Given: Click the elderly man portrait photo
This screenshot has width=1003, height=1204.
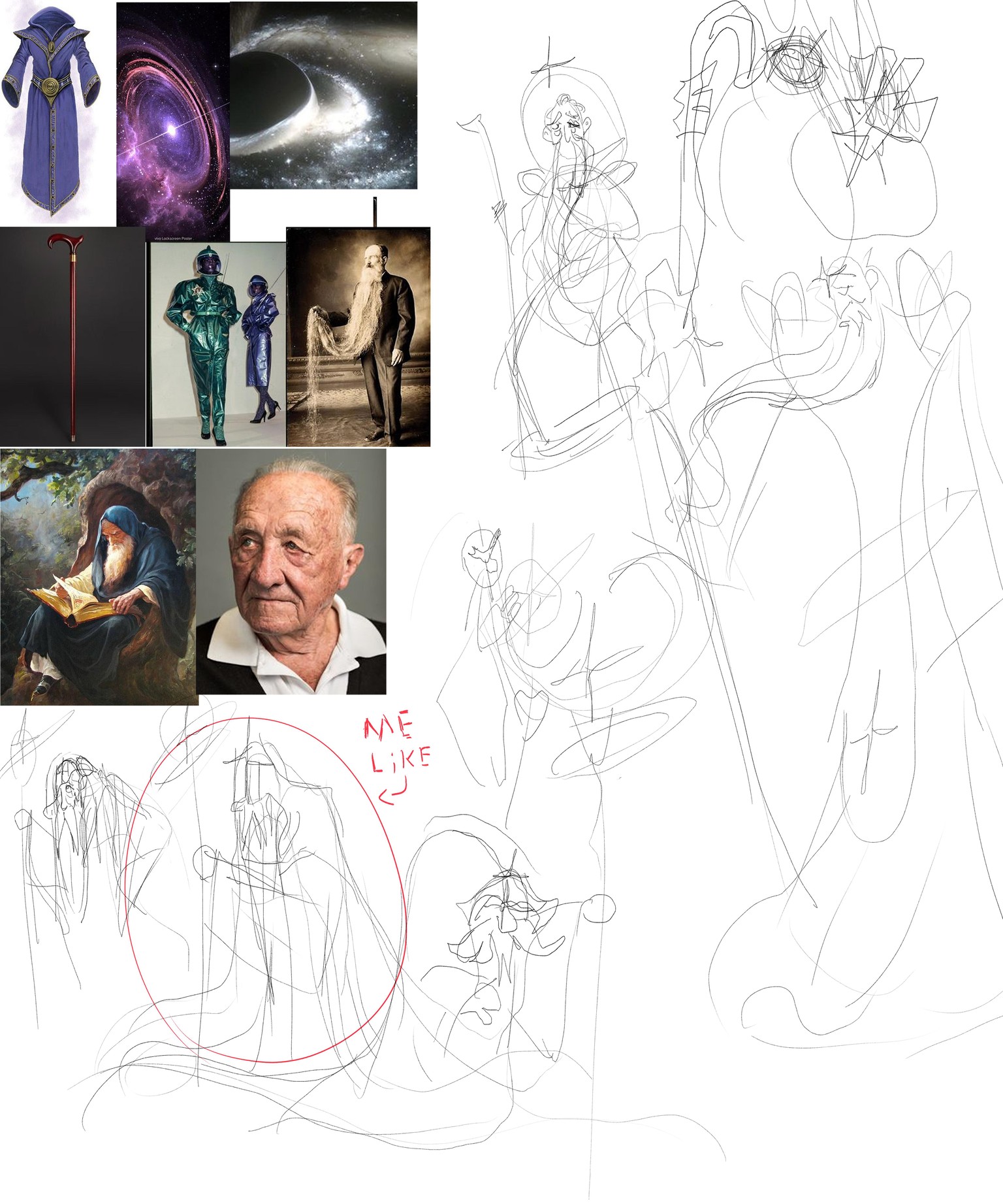Looking at the screenshot, I should (291, 571).
